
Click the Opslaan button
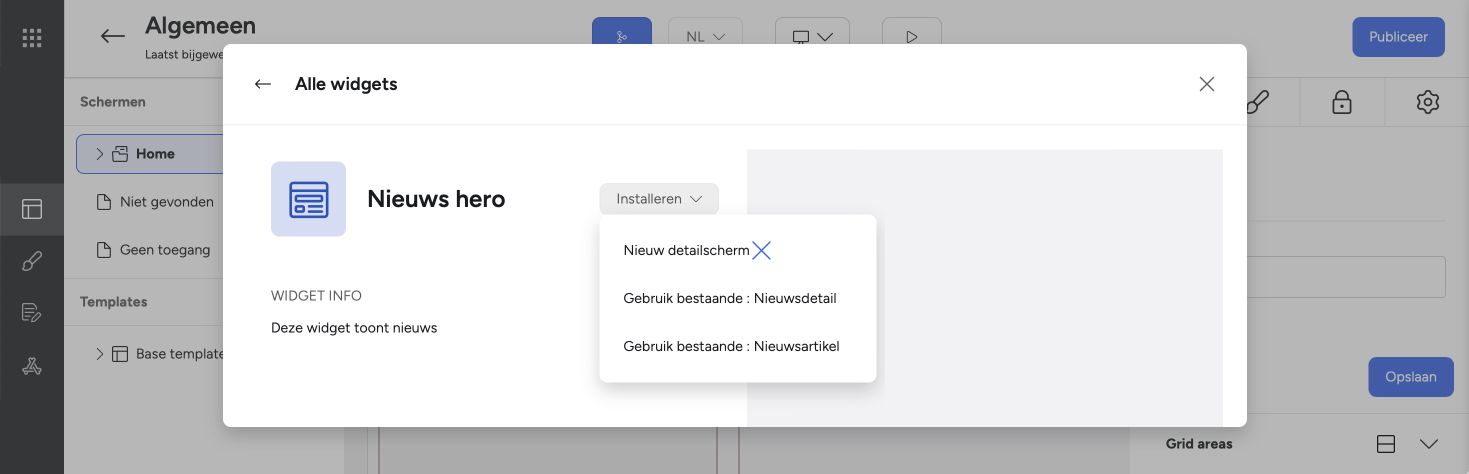(1411, 377)
